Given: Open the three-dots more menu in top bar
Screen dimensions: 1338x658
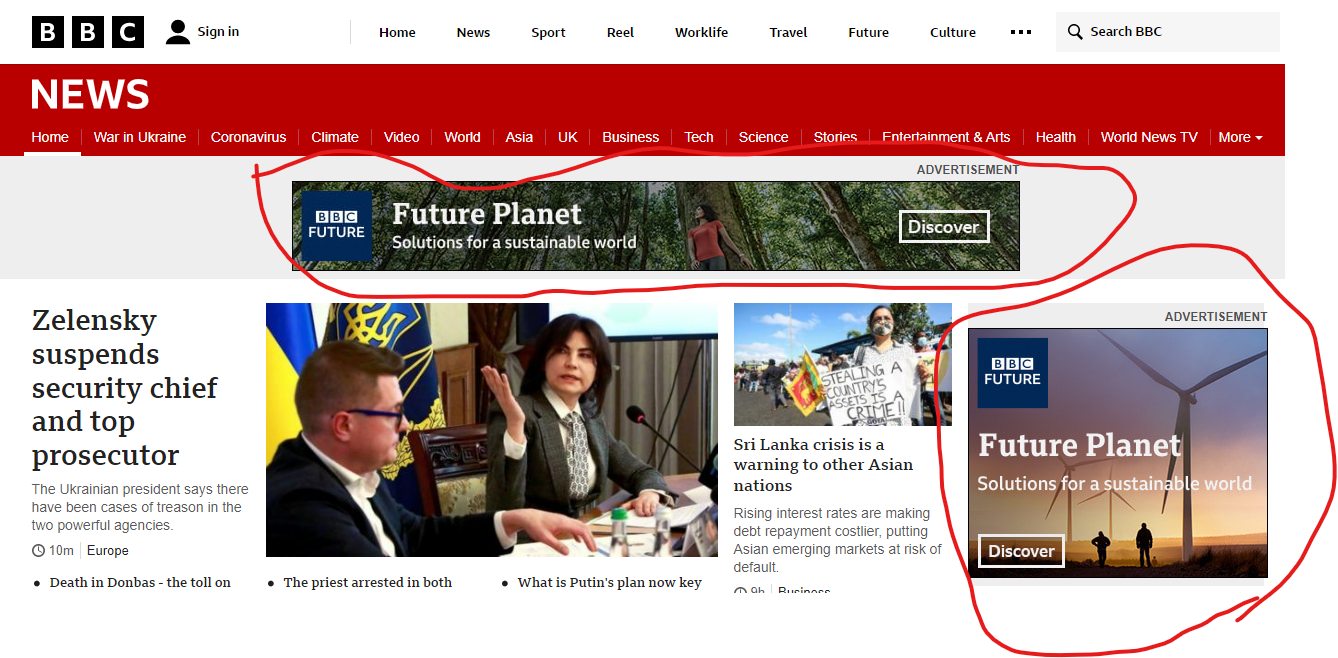Looking at the screenshot, I should (x=1021, y=32).
